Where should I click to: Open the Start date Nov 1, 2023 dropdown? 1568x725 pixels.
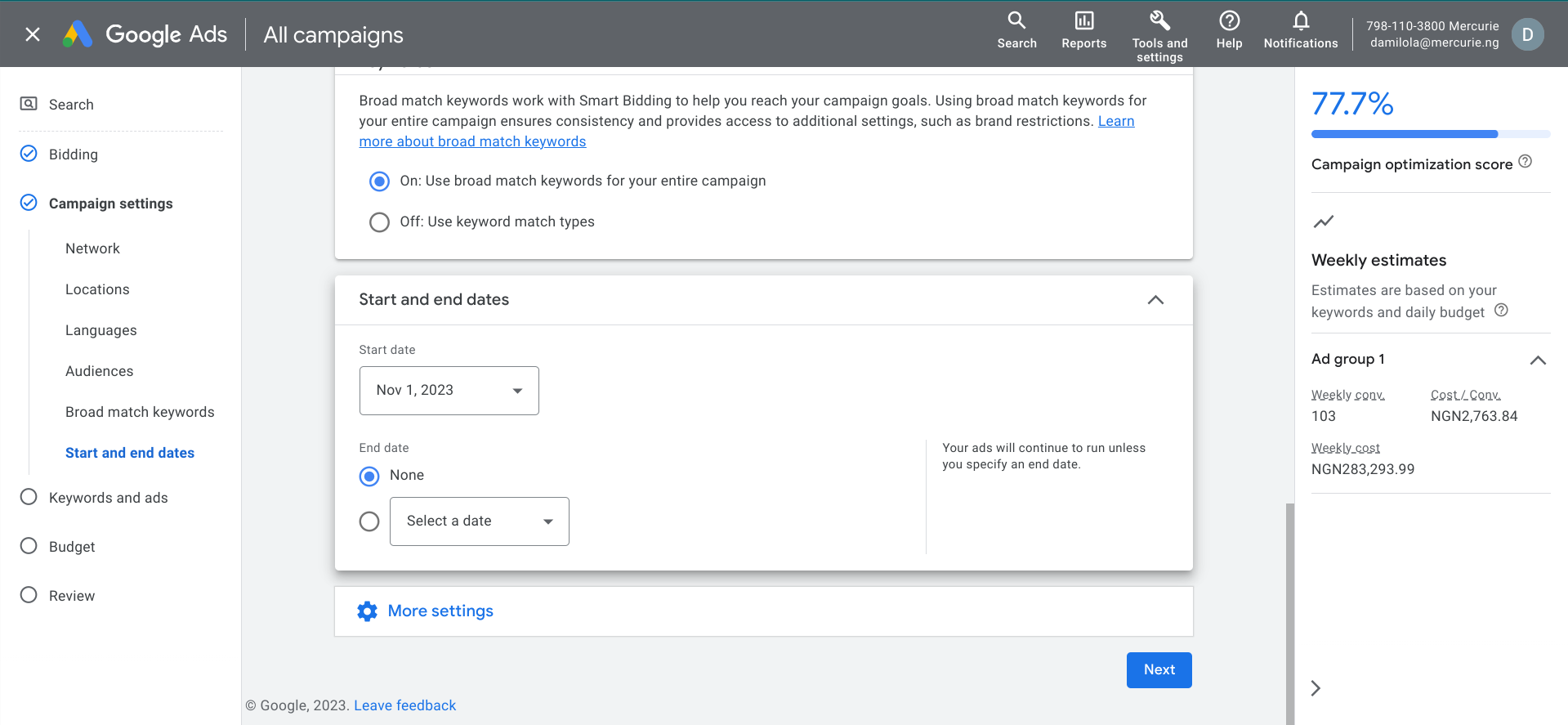pos(449,391)
